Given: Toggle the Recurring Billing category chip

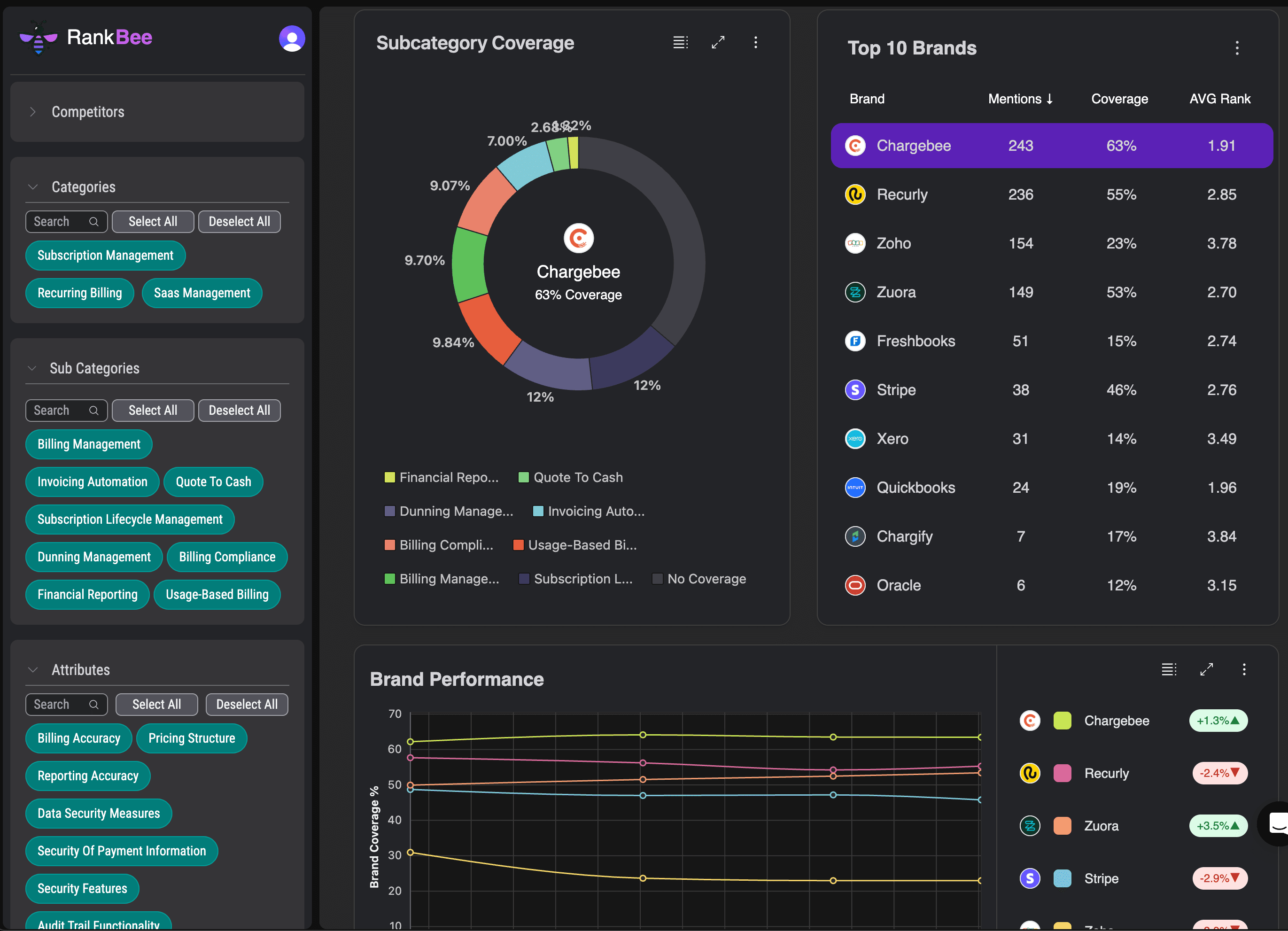Looking at the screenshot, I should click(79, 293).
